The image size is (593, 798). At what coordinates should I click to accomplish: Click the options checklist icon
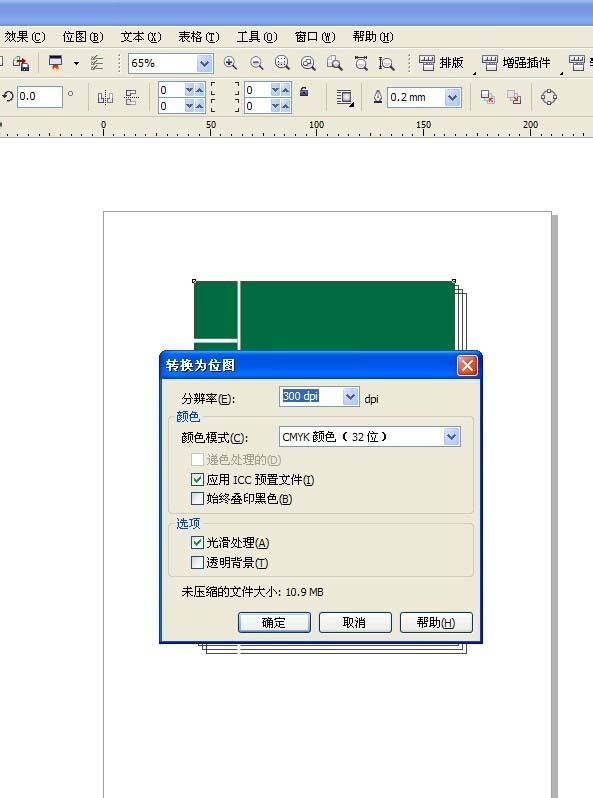pyautogui.click(x=96, y=63)
